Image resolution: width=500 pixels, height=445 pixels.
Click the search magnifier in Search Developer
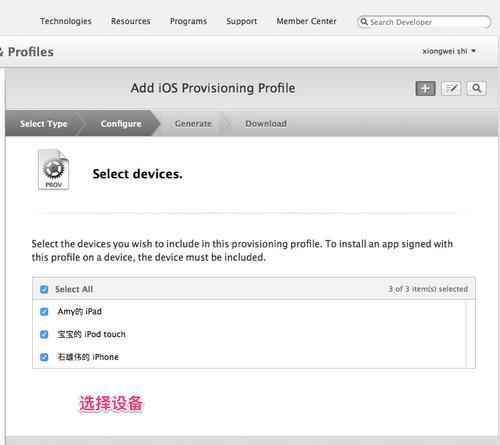point(364,22)
